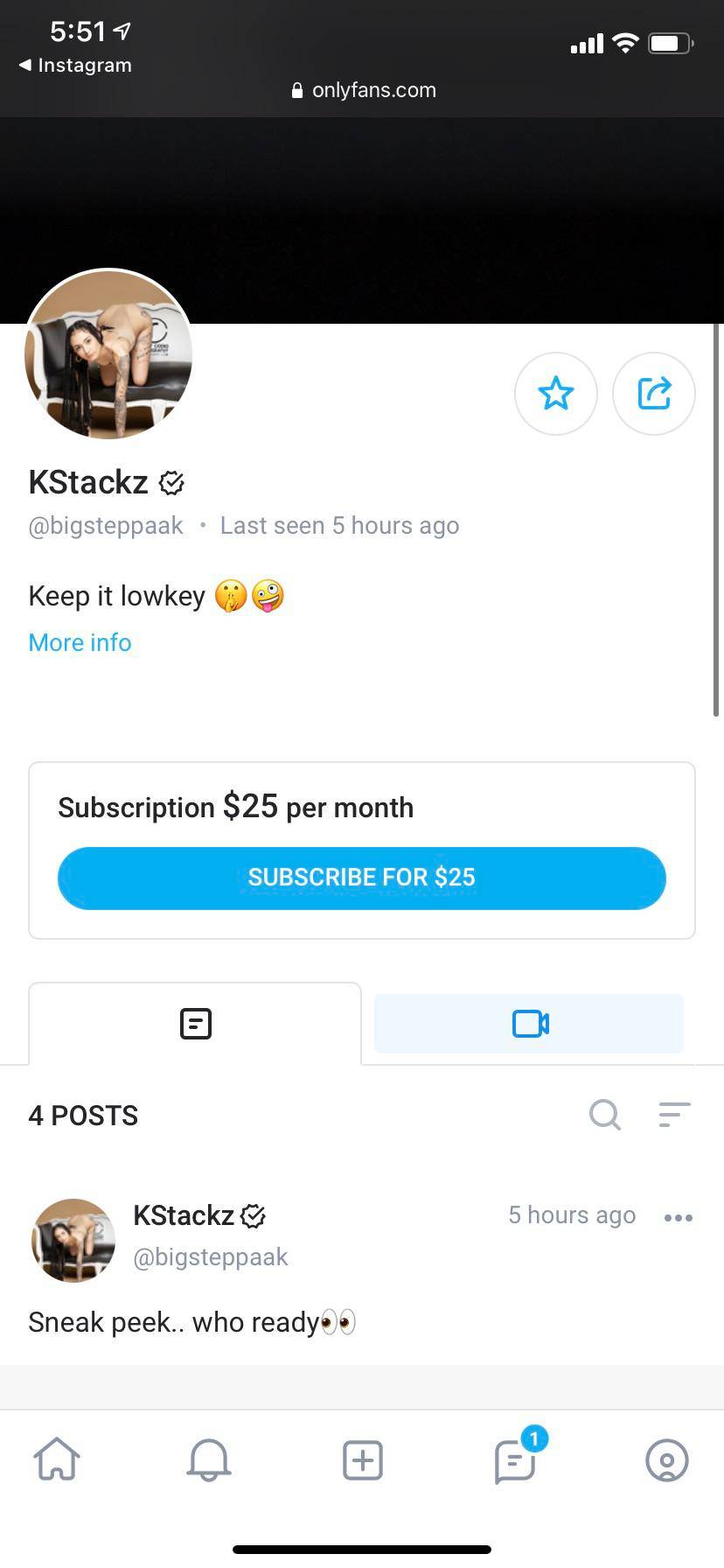Open account profile icon in bottom bar
The width and height of the screenshot is (724, 1568).
coord(666,1459)
